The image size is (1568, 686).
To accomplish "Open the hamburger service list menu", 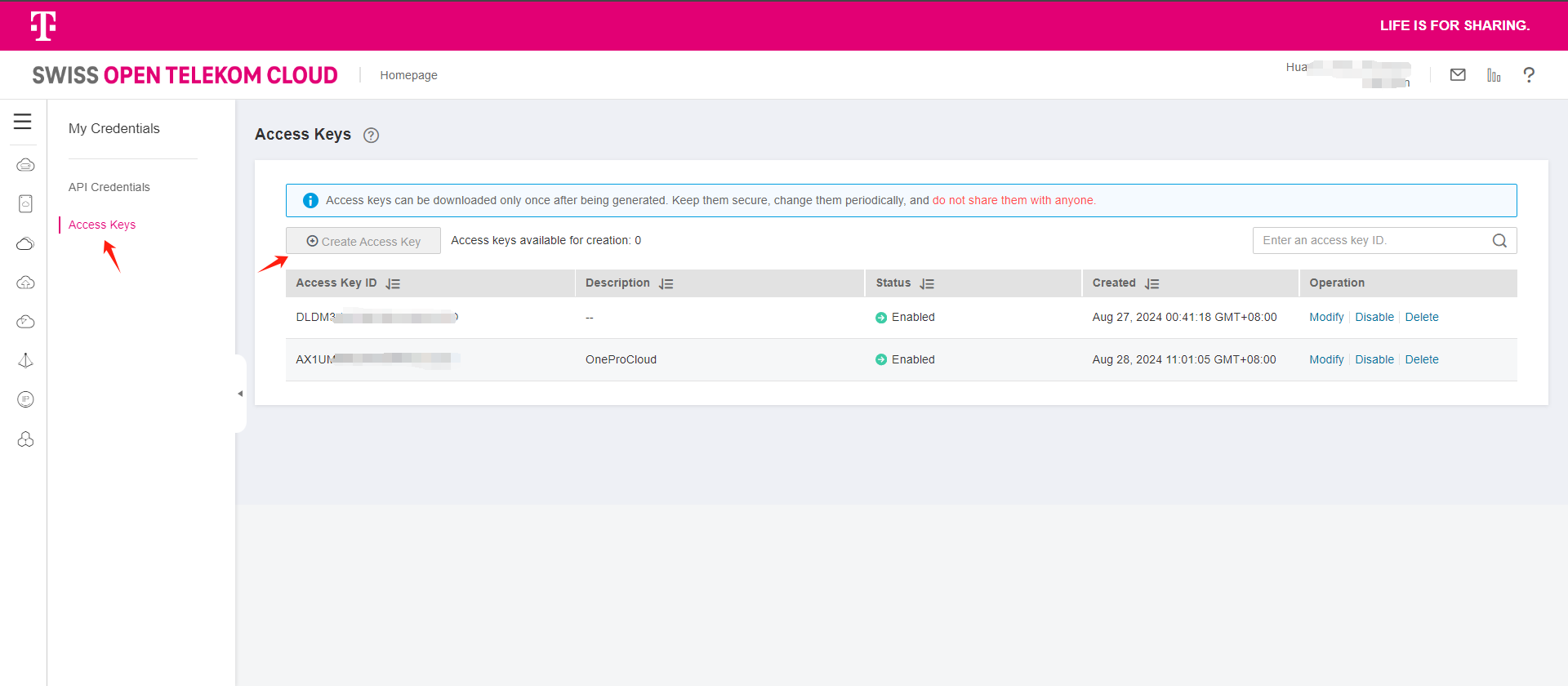I will pyautogui.click(x=23, y=122).
